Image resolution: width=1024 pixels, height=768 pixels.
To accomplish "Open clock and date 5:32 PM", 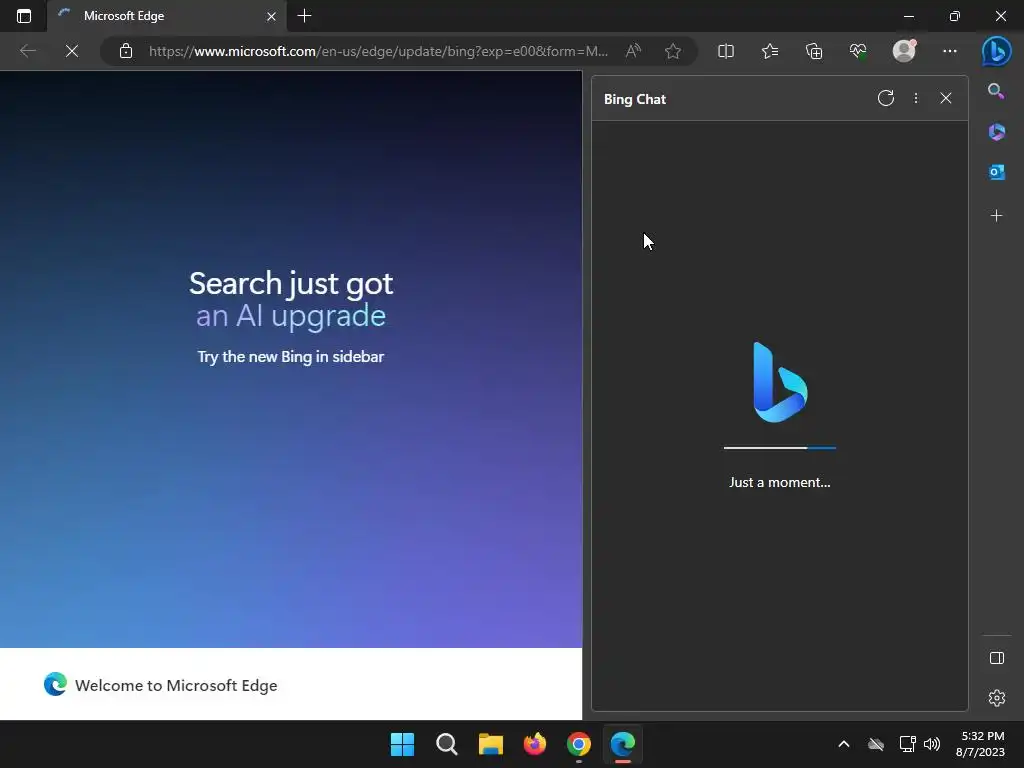I will 980,744.
